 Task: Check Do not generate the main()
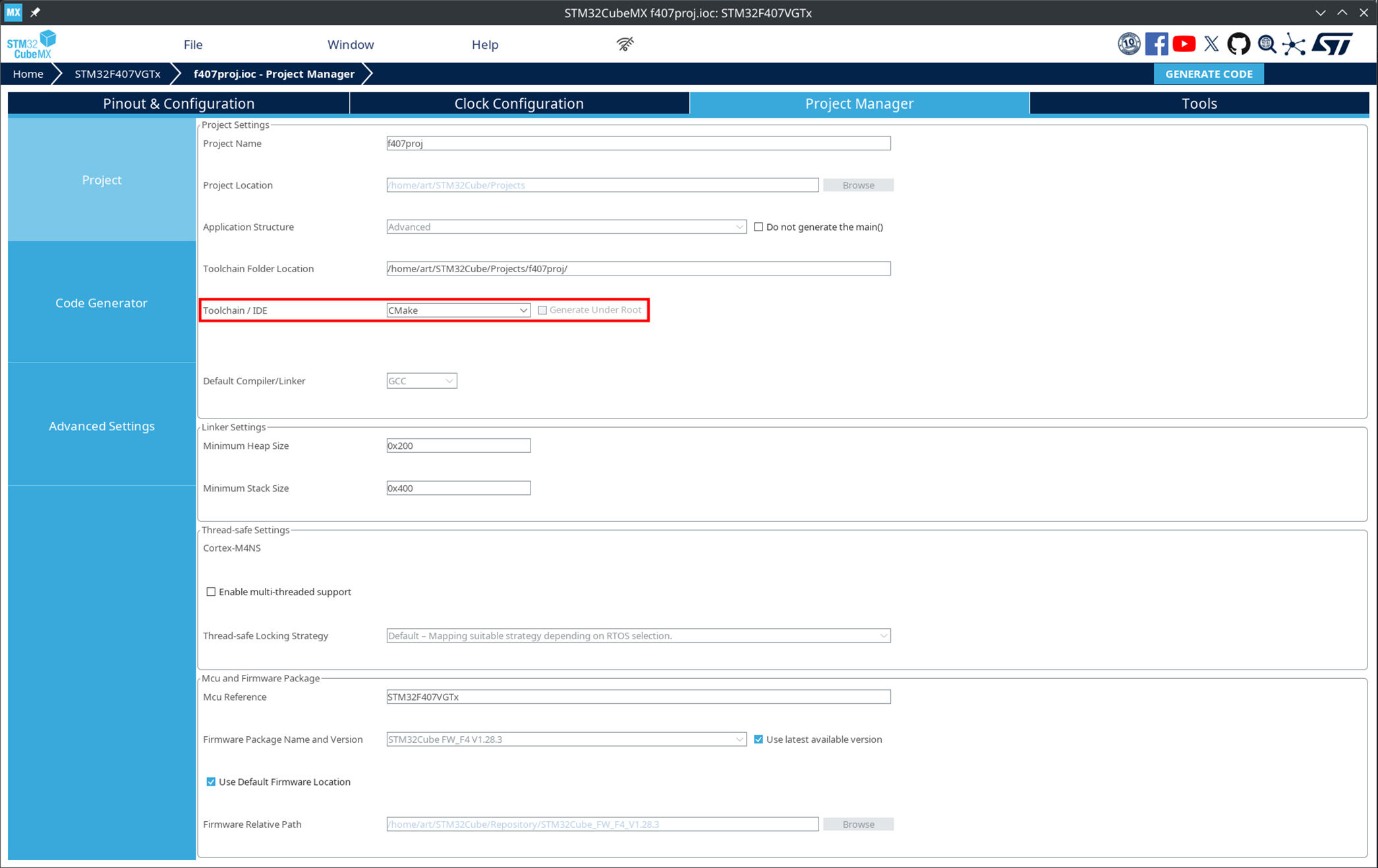(759, 227)
